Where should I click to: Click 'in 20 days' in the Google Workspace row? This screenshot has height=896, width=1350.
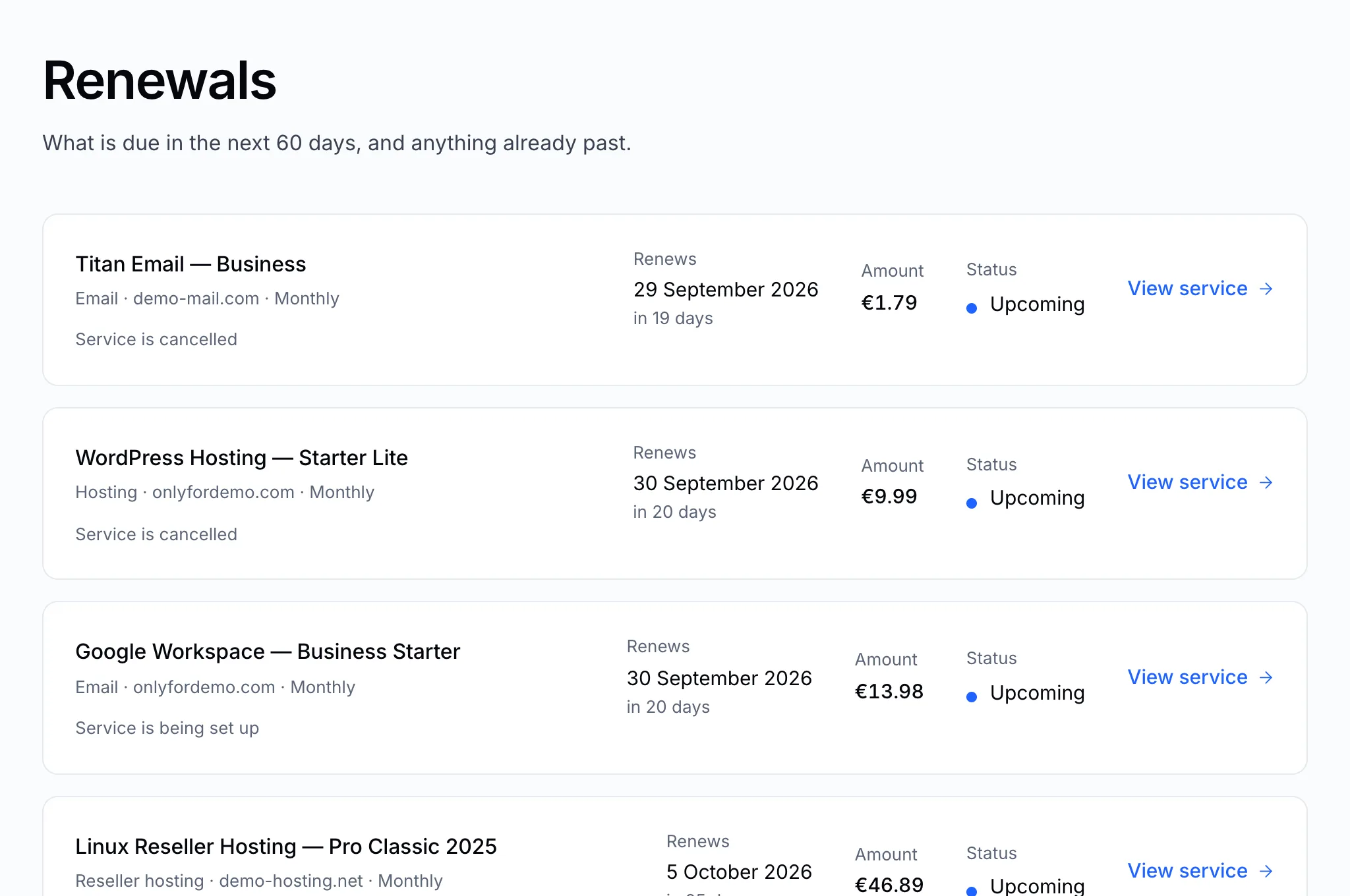pos(668,707)
